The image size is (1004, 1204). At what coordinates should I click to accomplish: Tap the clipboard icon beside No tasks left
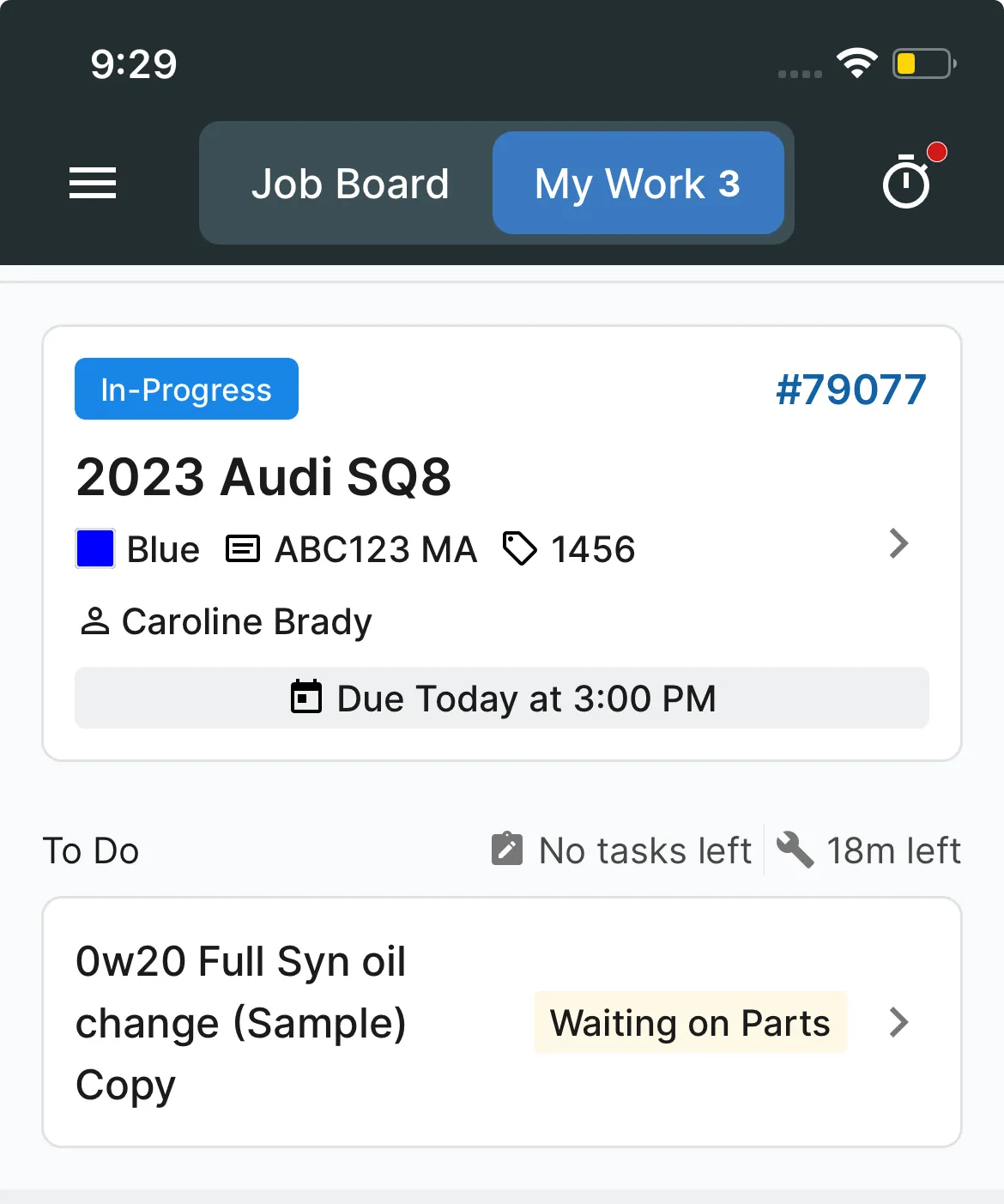coord(507,849)
